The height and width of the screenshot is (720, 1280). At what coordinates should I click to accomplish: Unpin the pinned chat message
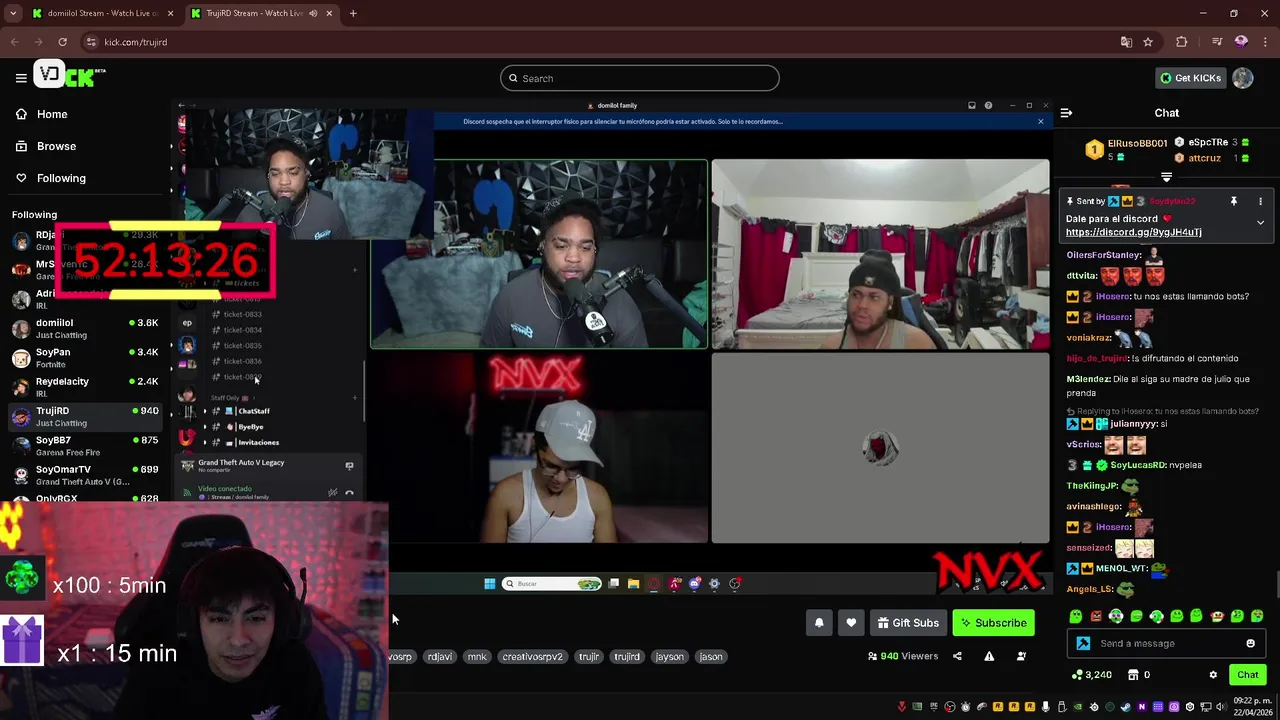pyautogui.click(x=1233, y=201)
